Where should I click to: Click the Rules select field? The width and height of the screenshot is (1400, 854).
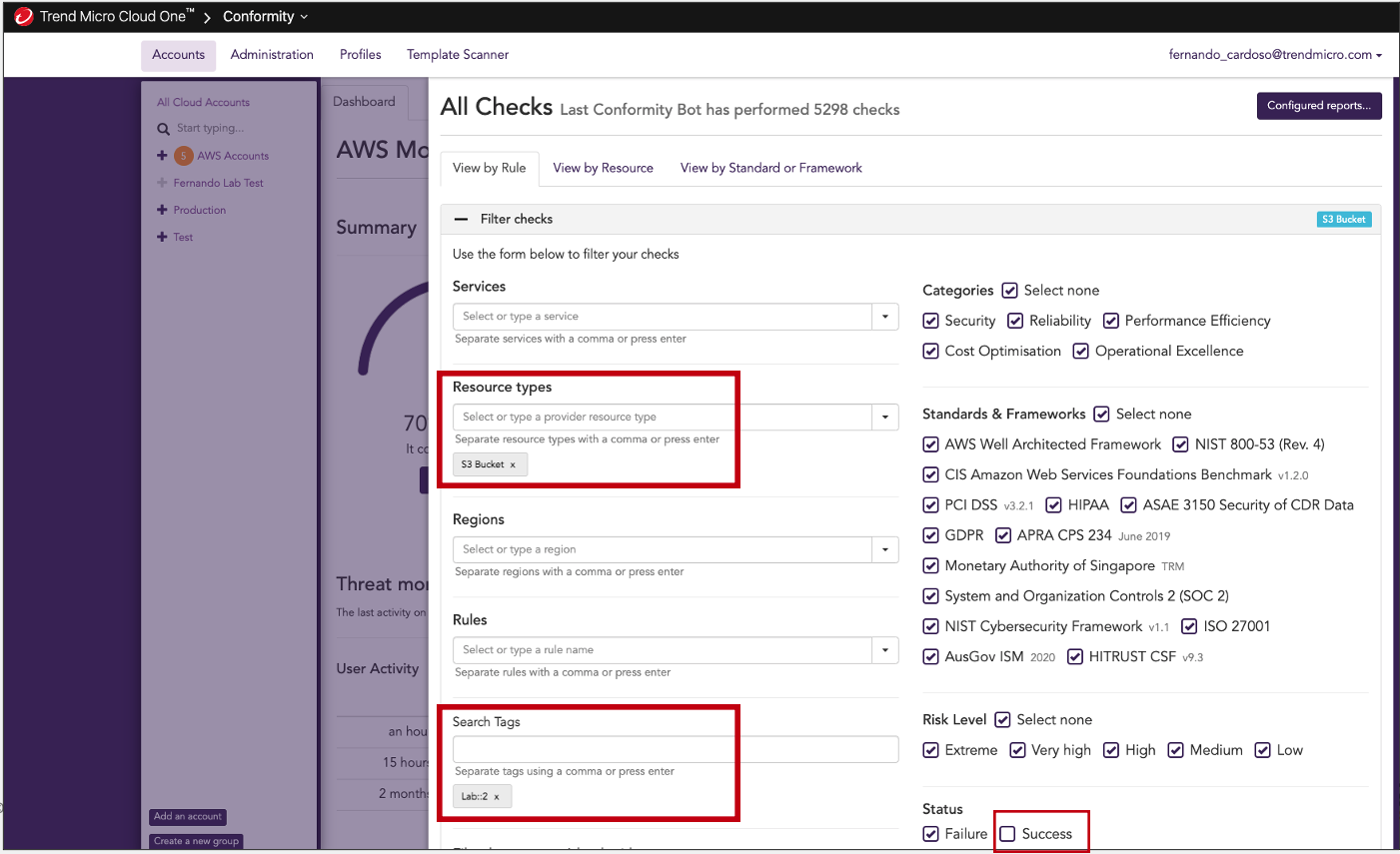coord(663,650)
